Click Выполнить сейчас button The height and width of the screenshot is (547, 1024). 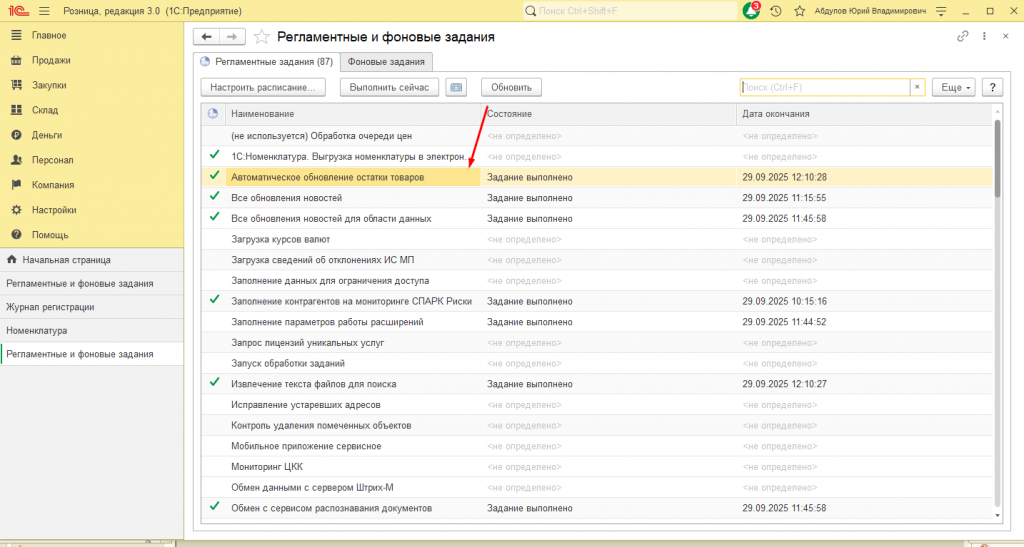tap(389, 87)
